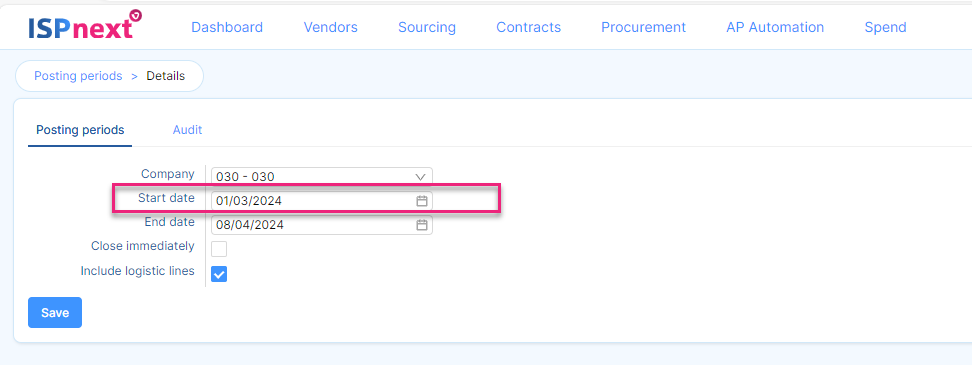Click the Save button

[x=55, y=313]
